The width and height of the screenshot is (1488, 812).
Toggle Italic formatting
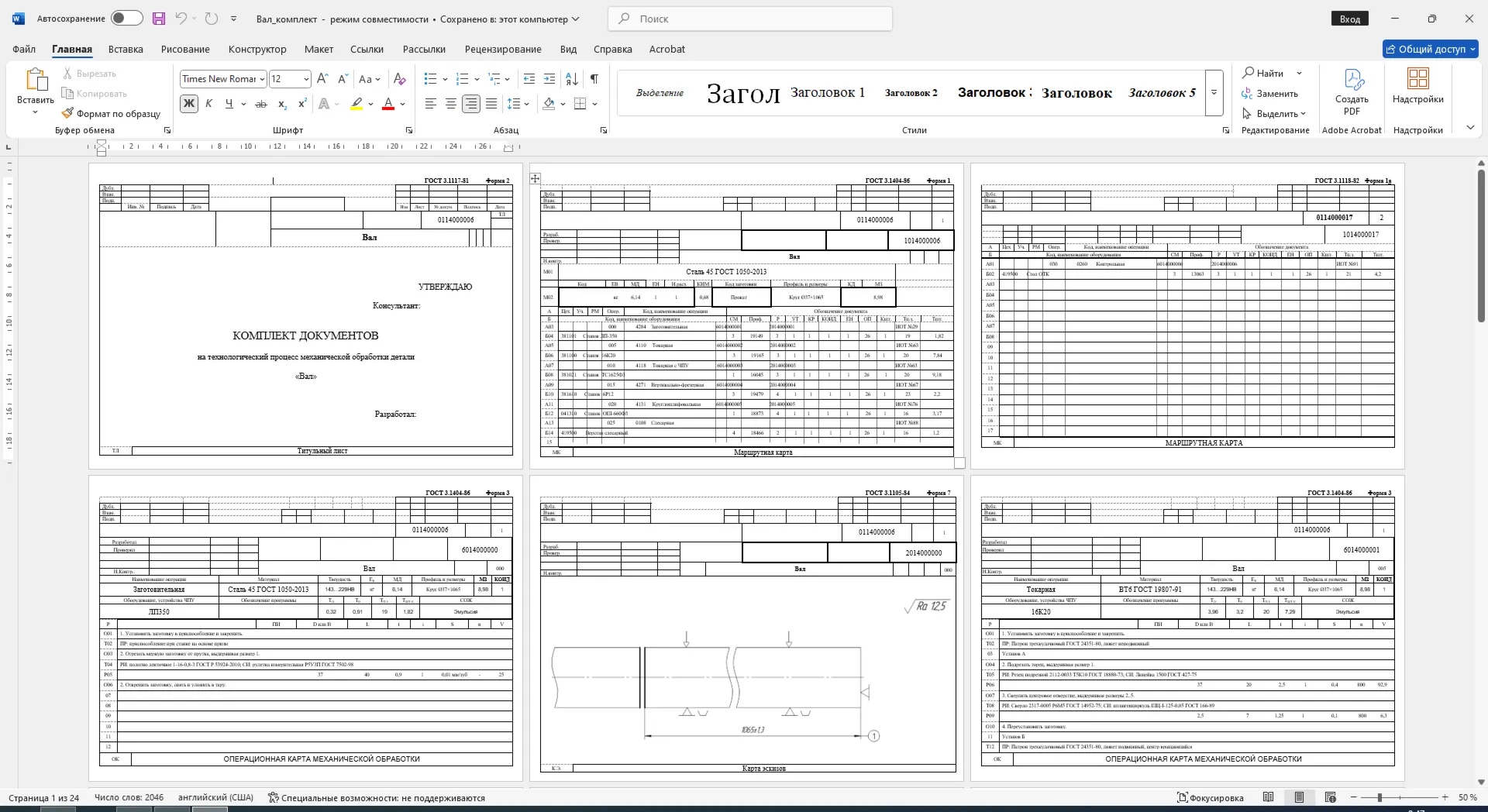[208, 104]
